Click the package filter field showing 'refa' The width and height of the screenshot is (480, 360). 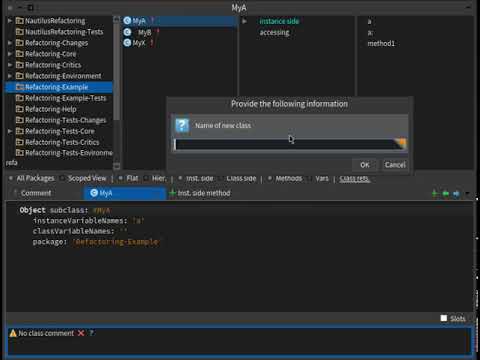coord(59,163)
